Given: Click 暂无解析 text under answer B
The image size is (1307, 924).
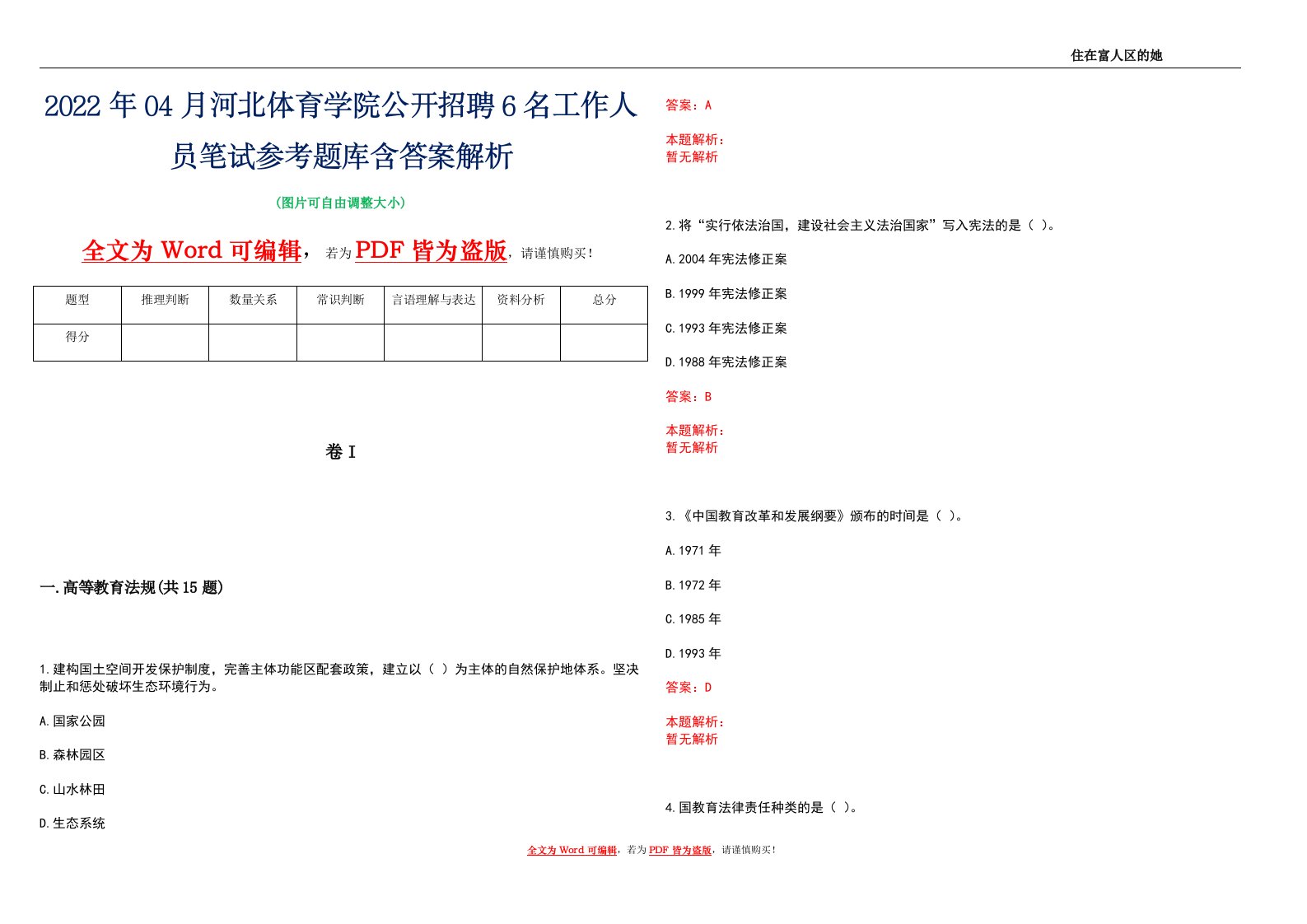Looking at the screenshot, I should click(692, 447).
